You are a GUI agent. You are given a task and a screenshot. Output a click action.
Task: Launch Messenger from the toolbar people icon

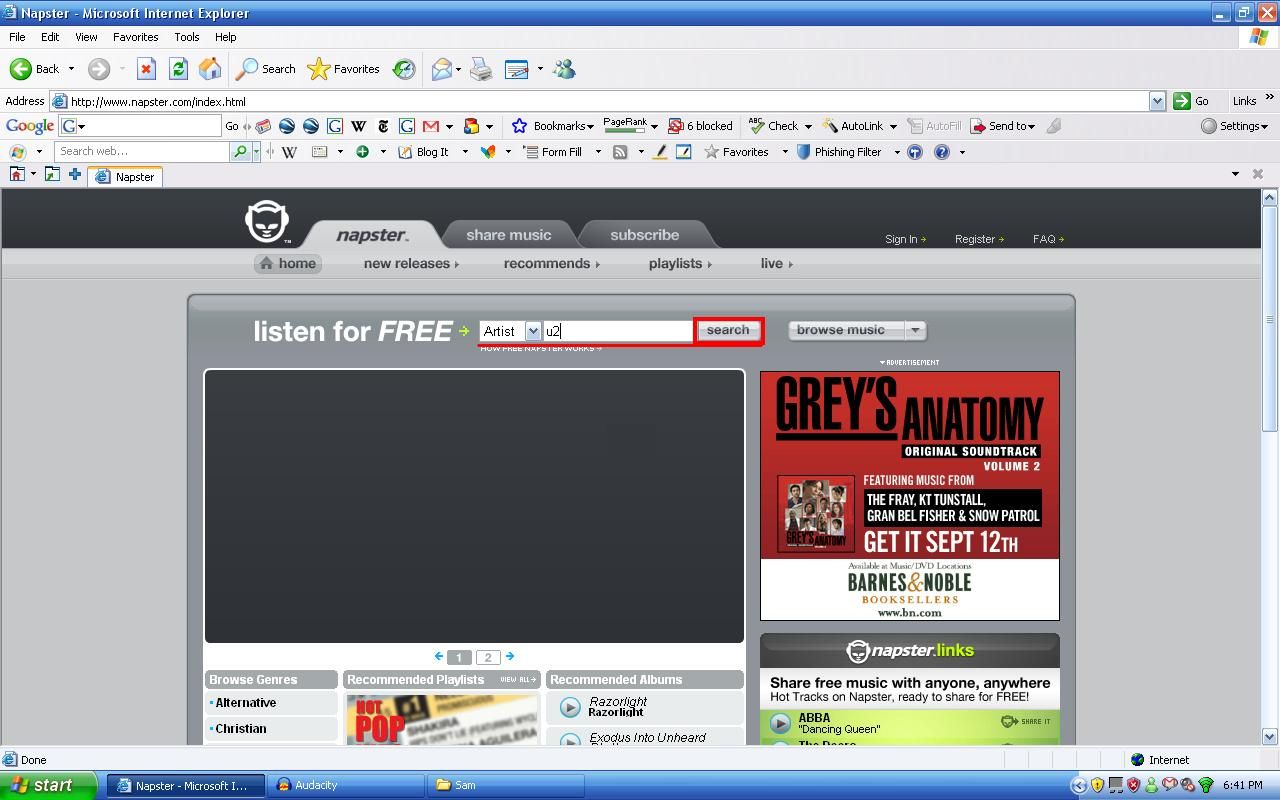(564, 69)
